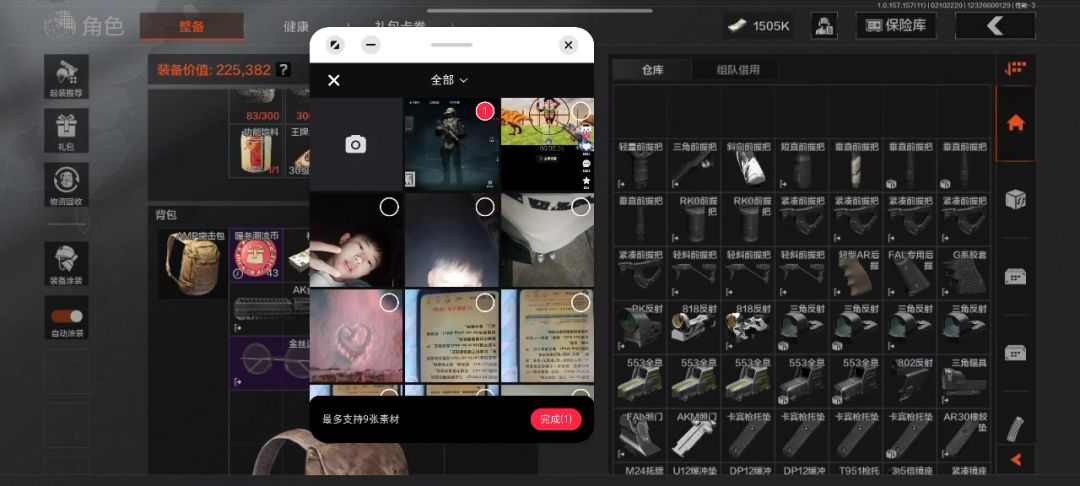This screenshot has width=1080, height=486.
Task: Select the G系胶套 item in the warehouse
Action: [964, 273]
